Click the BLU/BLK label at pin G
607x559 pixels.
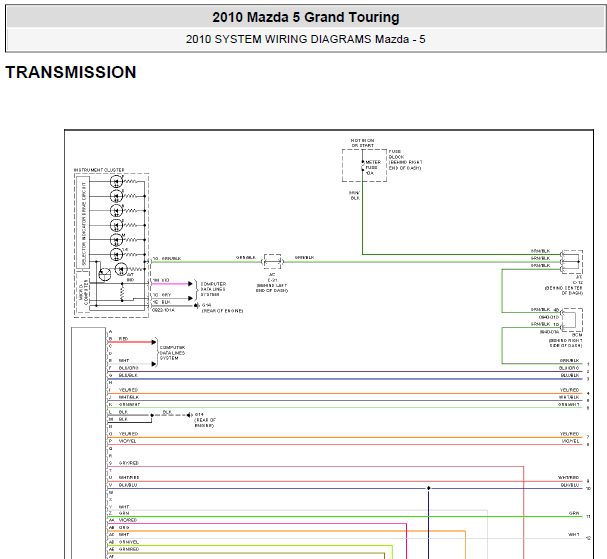click(x=128, y=375)
